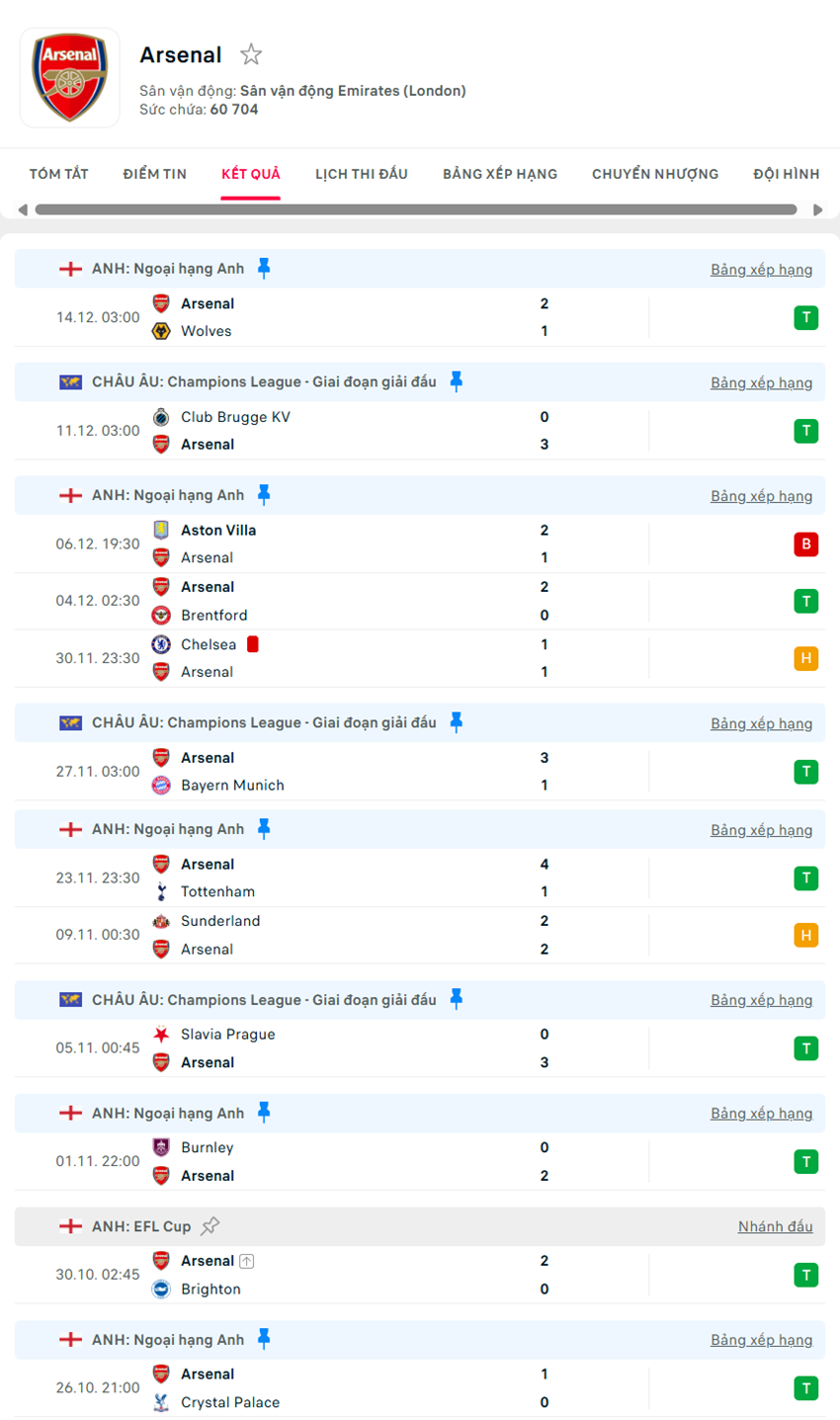This screenshot has width=840, height=1420.
Task: Open Bảng xếp hạng link for first Champions League
Action: click(x=761, y=382)
